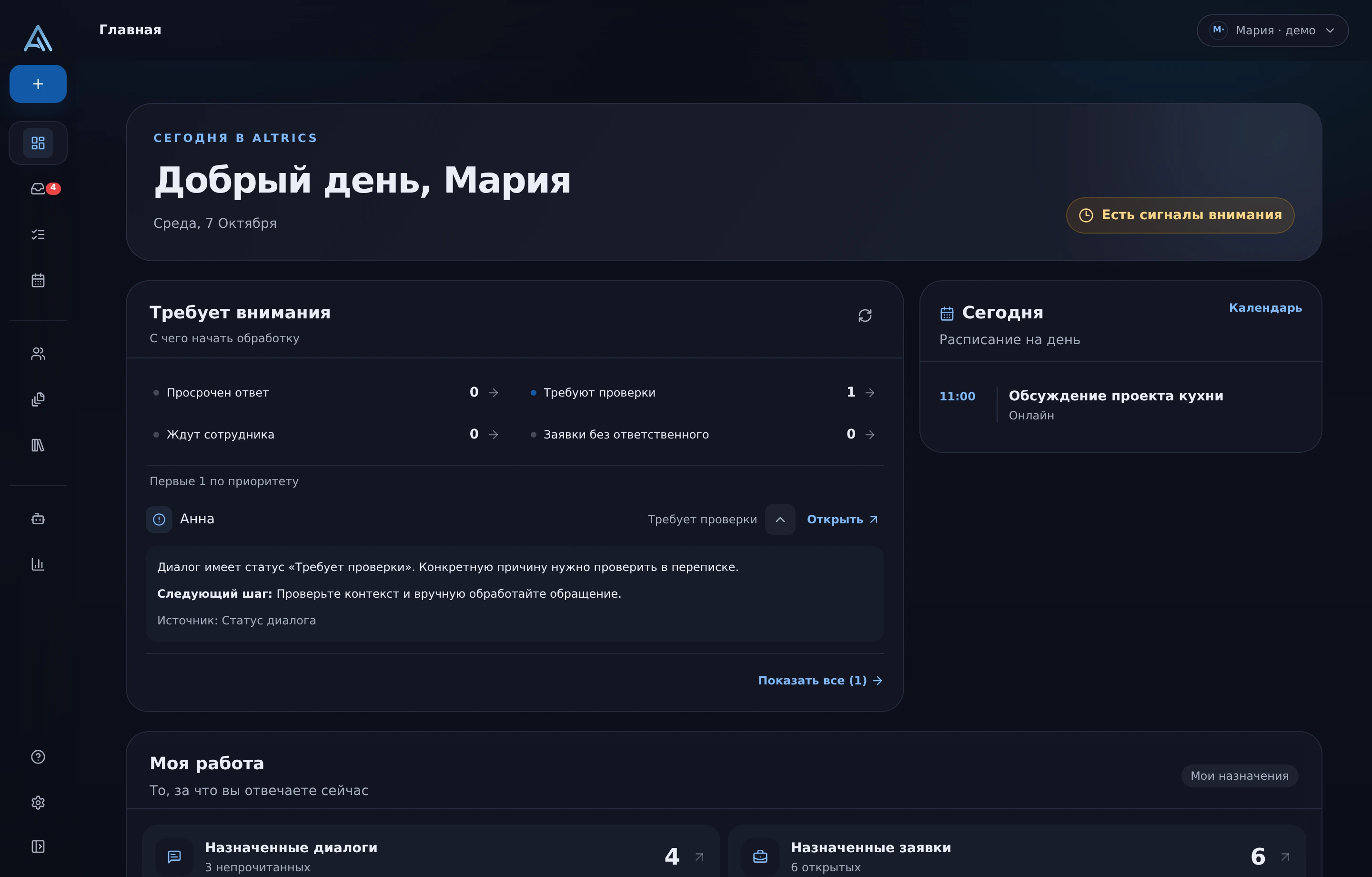The height and width of the screenshot is (877, 1372).
Task: Open the library books icon in the sidebar
Action: (38, 445)
